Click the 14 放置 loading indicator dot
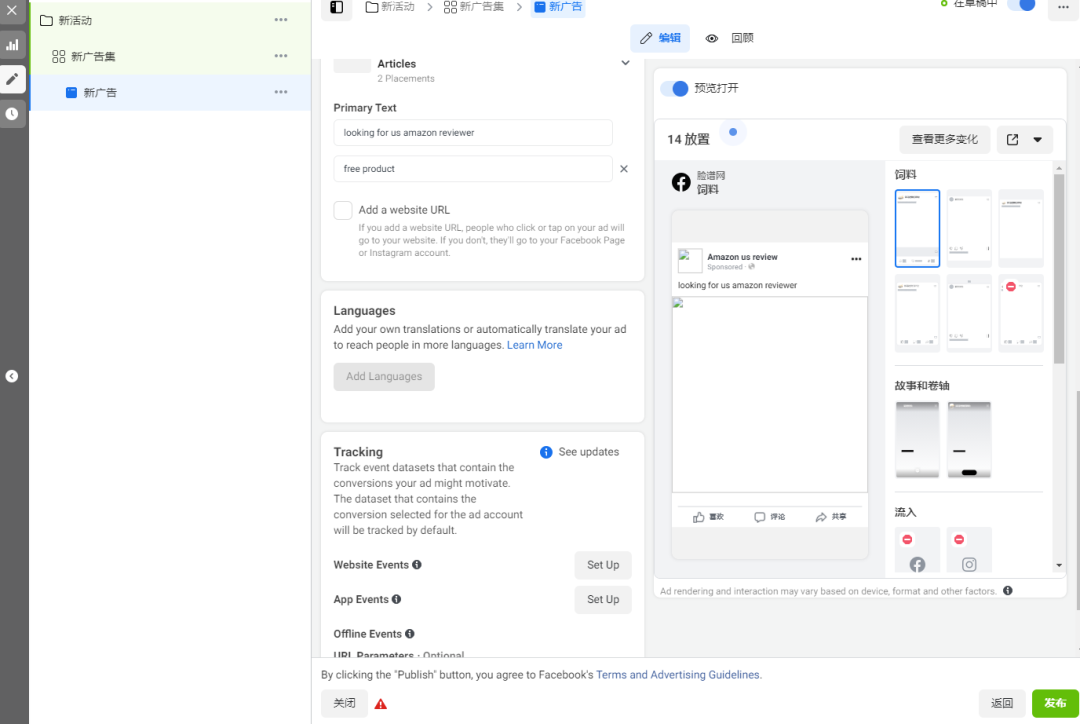Viewport: 1080px width, 724px height. 733,132
